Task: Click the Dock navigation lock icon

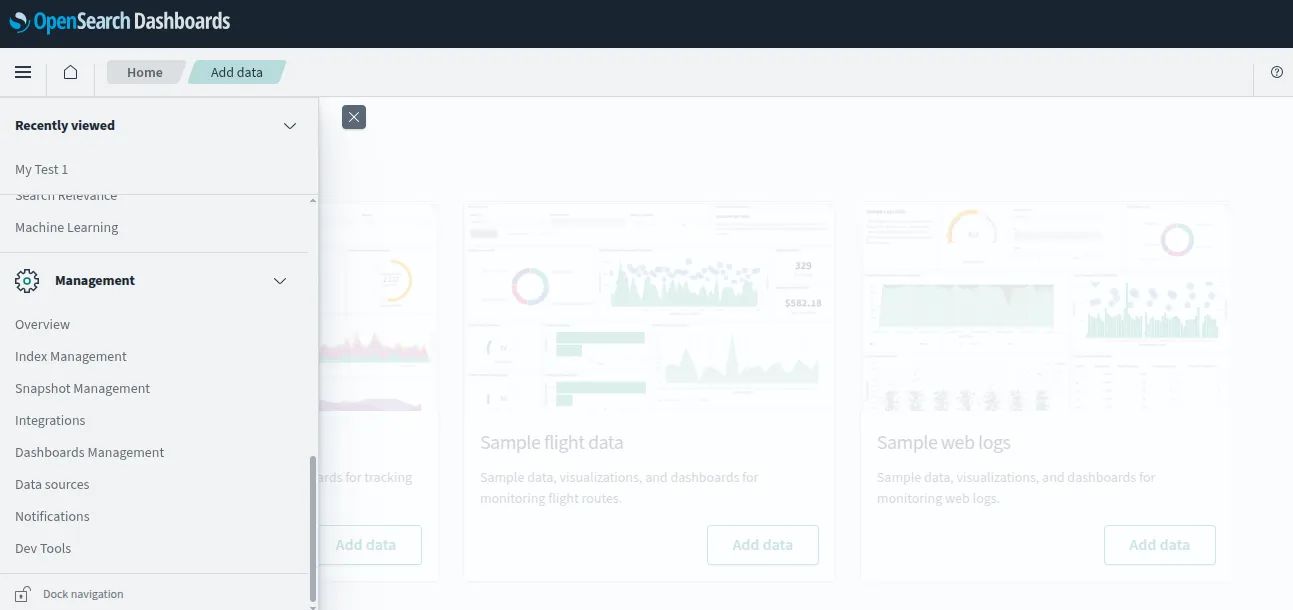Action: (23, 594)
